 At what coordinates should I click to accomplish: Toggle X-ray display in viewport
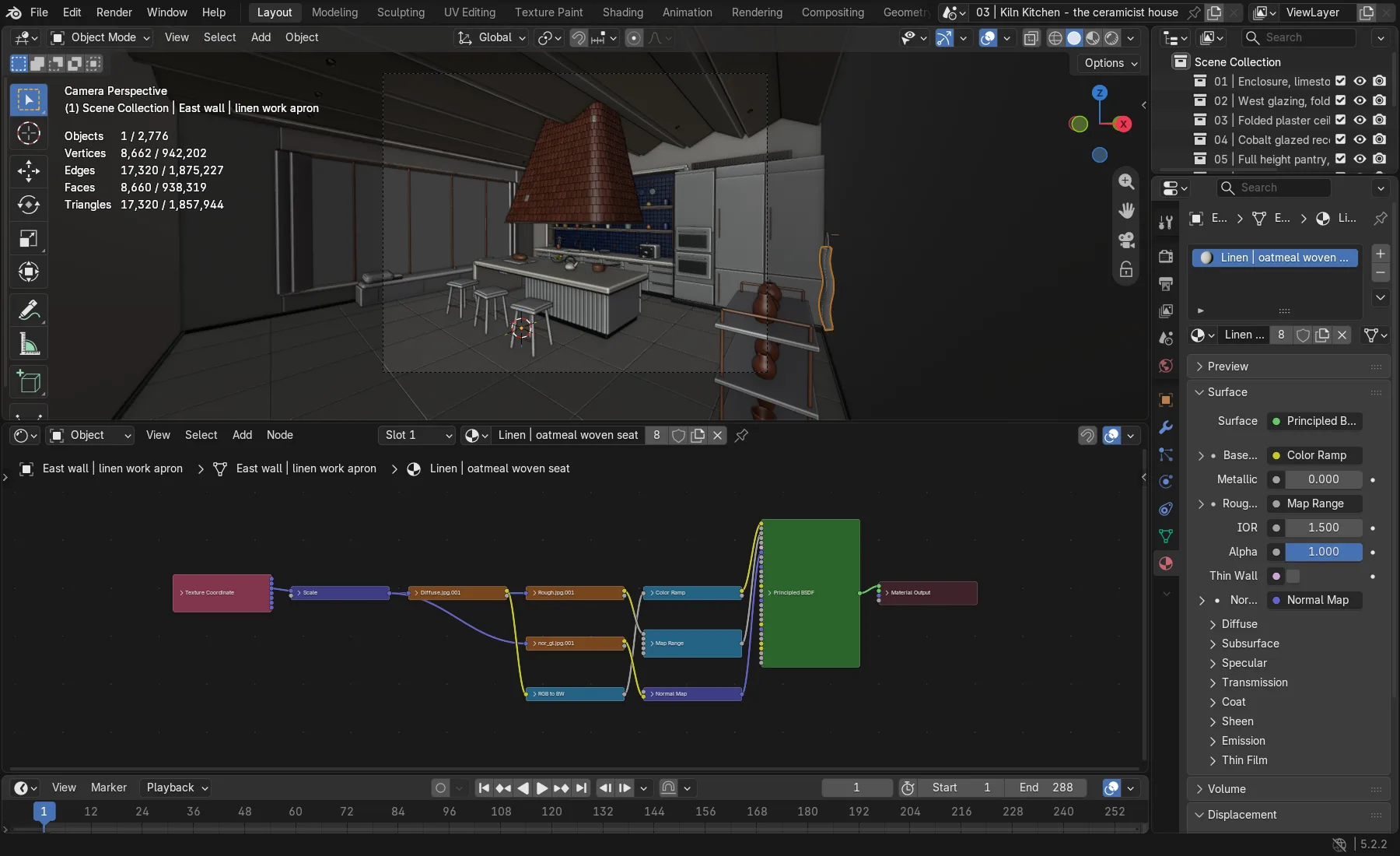tap(1031, 37)
